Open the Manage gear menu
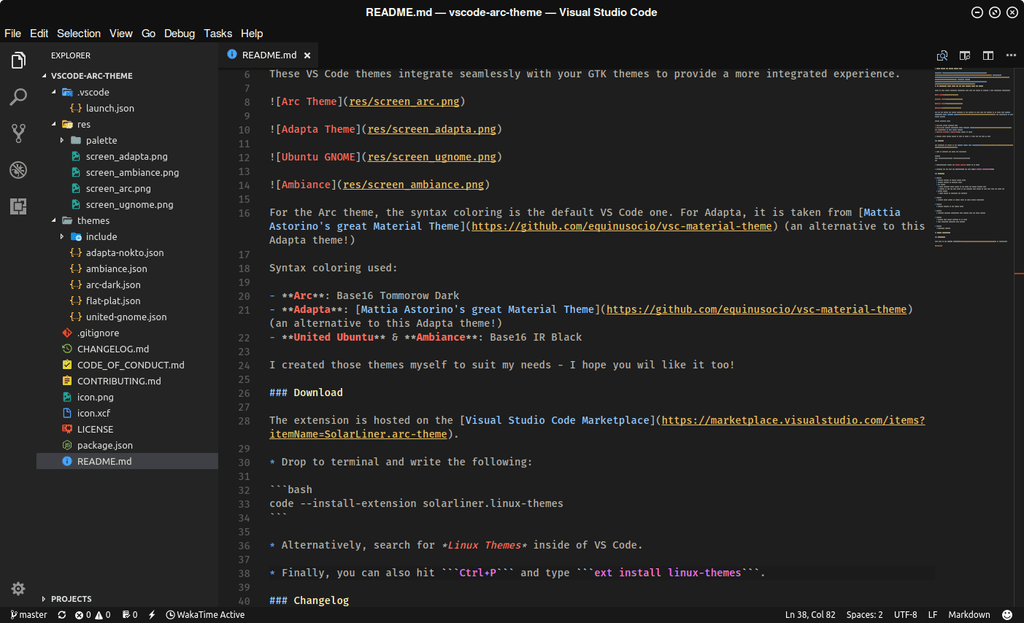This screenshot has width=1024, height=623. [x=18, y=589]
